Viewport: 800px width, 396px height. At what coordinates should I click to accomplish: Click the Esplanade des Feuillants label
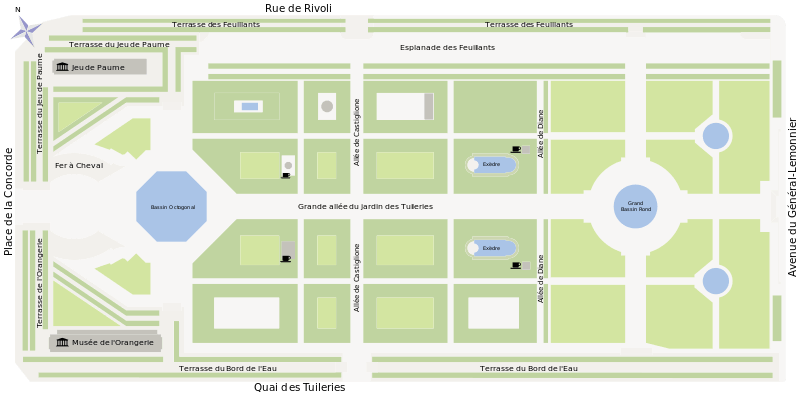tap(447, 47)
